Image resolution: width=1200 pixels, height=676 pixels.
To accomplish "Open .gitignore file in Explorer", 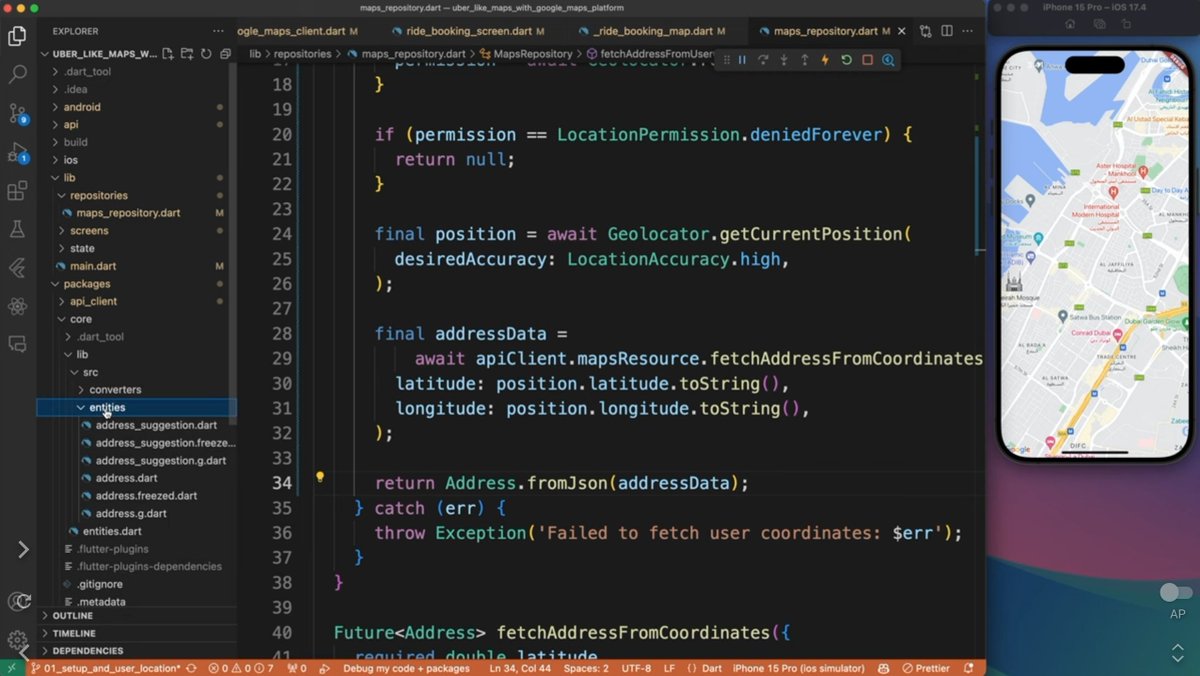I will 136,584.
